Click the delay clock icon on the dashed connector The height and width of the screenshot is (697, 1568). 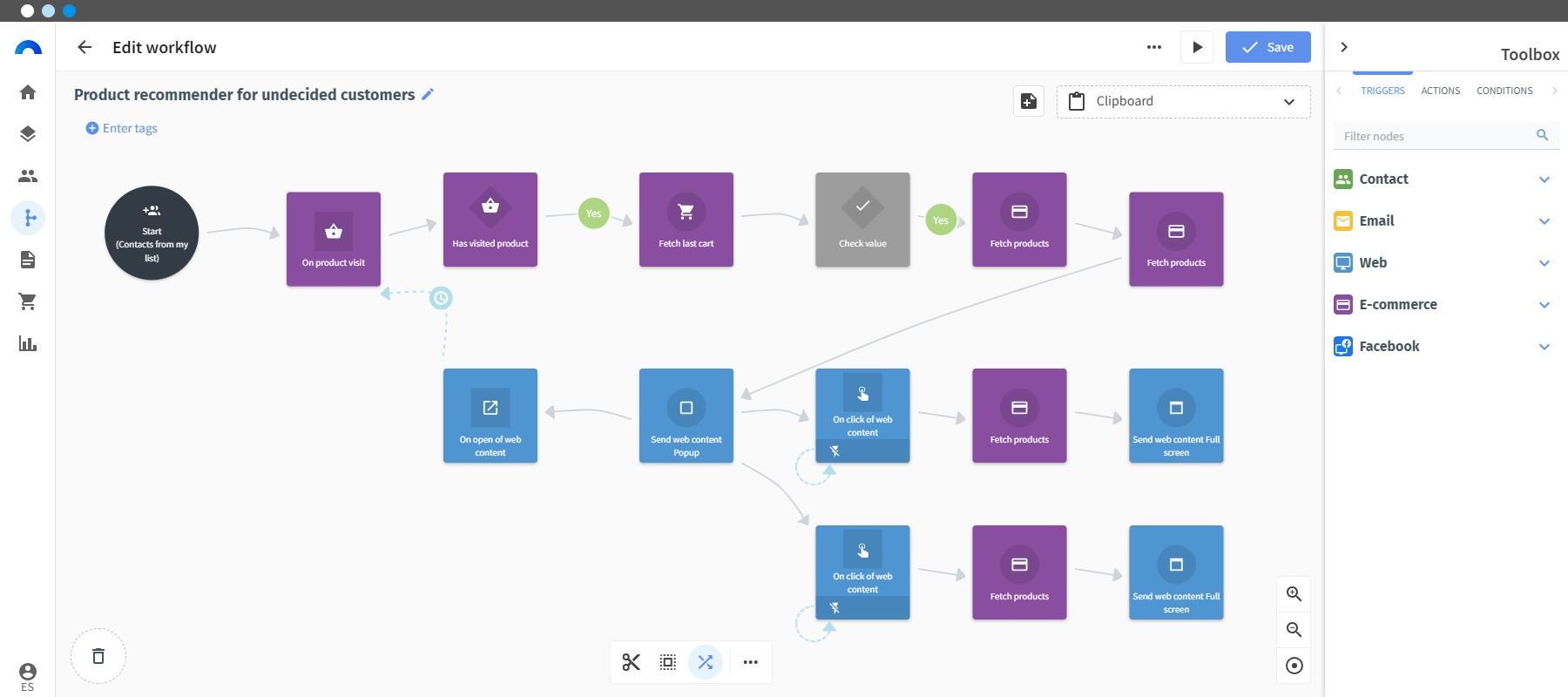pos(442,298)
